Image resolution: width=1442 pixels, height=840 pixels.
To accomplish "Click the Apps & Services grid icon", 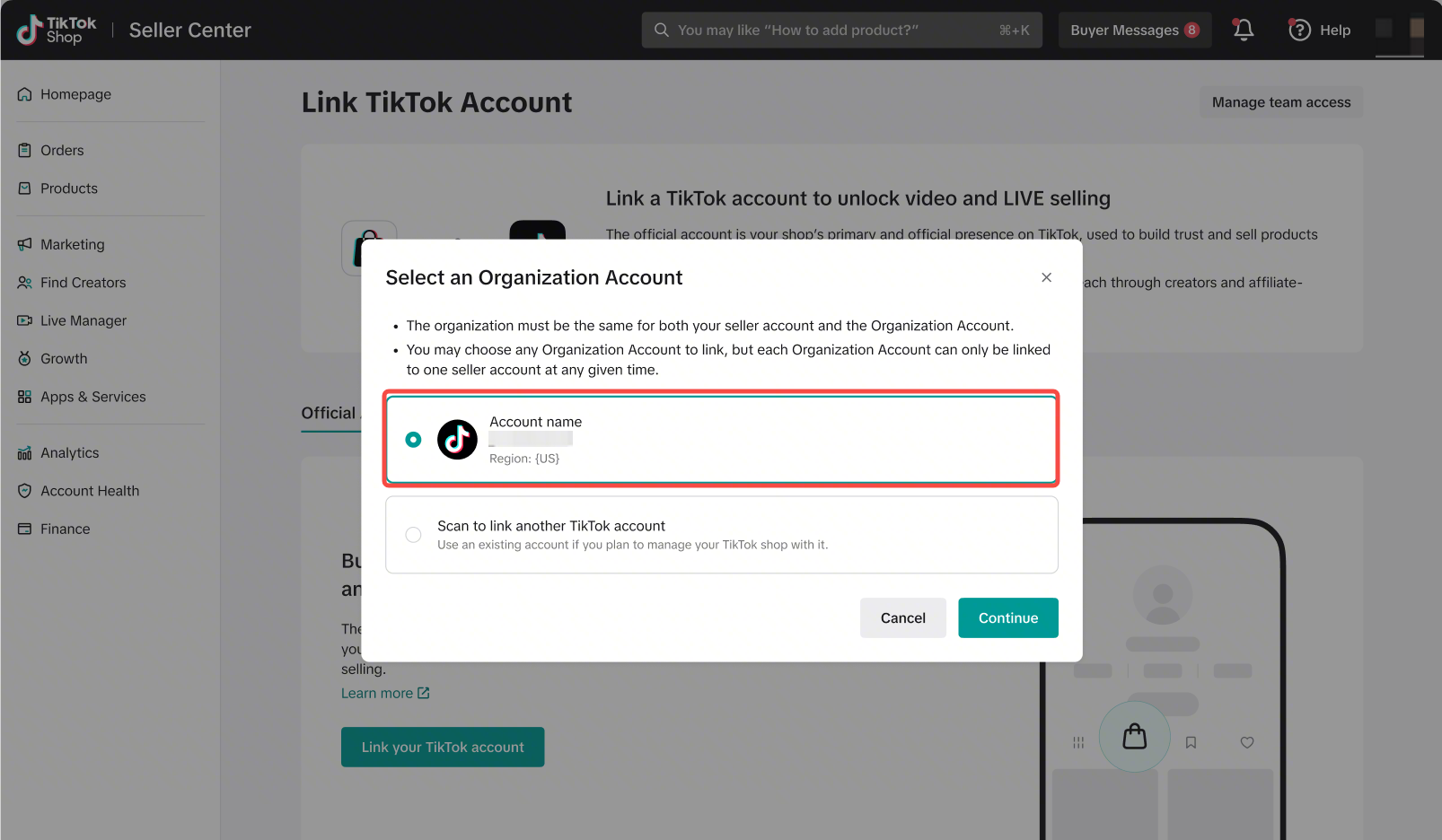I will coord(24,397).
